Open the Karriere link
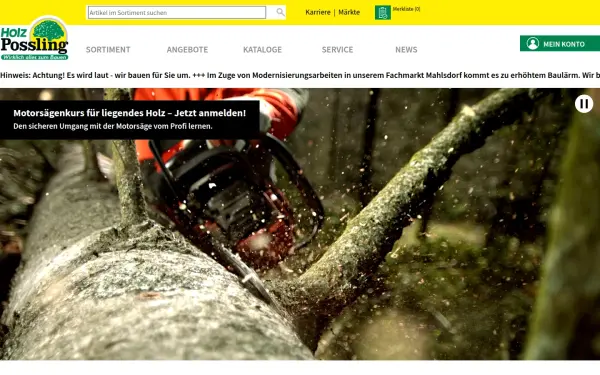Screen dimensions: 600x375 318,12
